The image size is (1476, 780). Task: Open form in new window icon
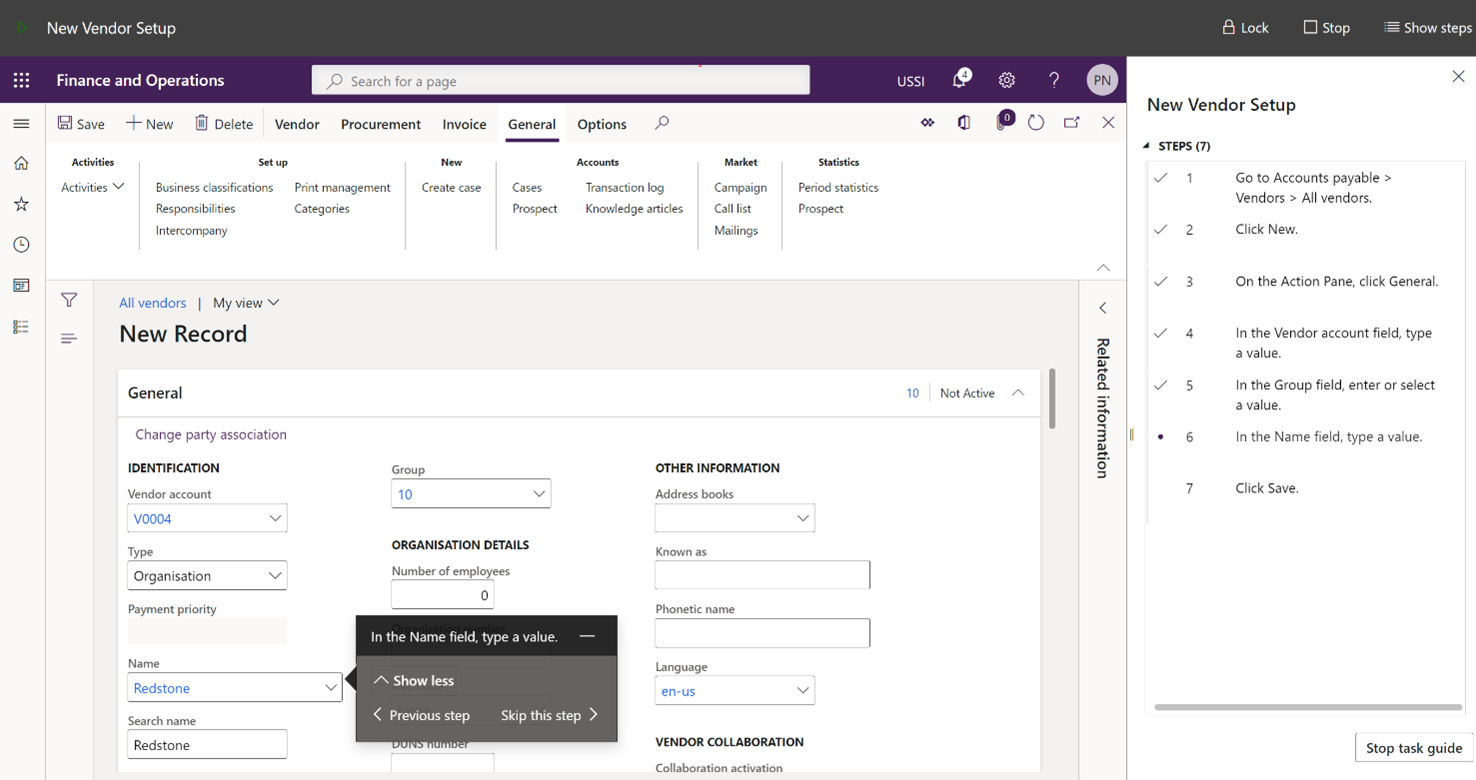[x=1072, y=123]
